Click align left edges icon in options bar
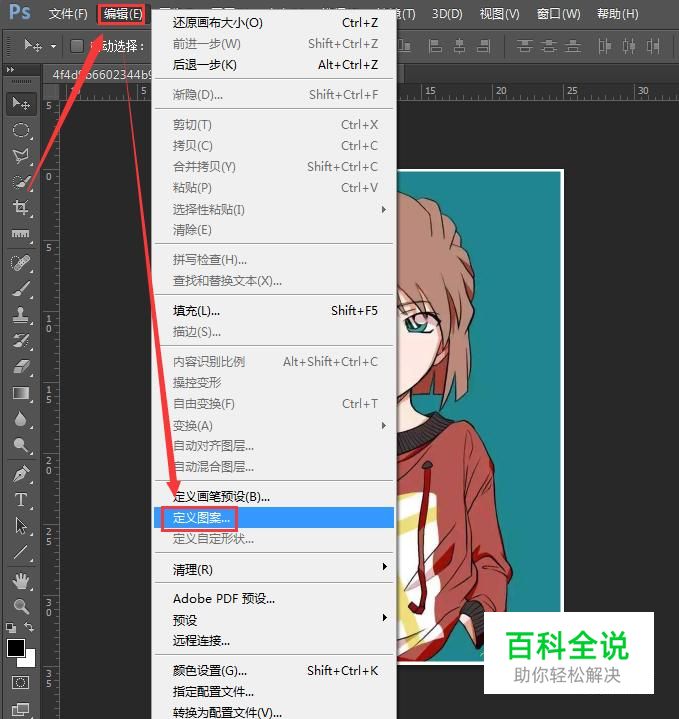Screen dimensions: 679x719 tap(435, 46)
